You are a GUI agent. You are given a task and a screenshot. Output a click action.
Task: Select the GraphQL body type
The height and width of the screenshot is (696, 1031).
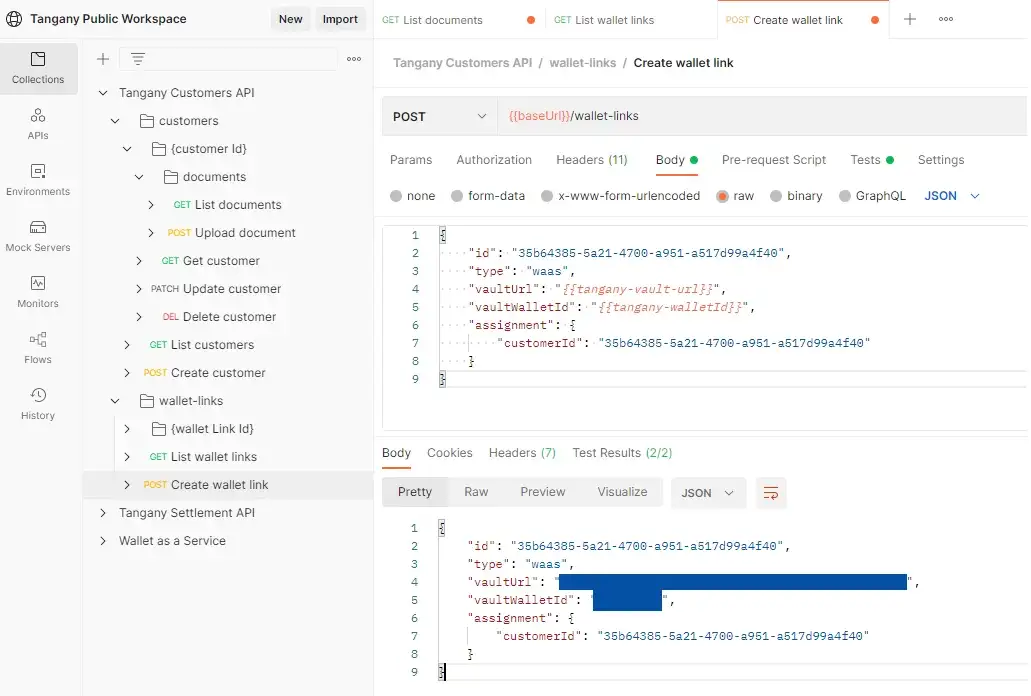pyautogui.click(x=845, y=196)
